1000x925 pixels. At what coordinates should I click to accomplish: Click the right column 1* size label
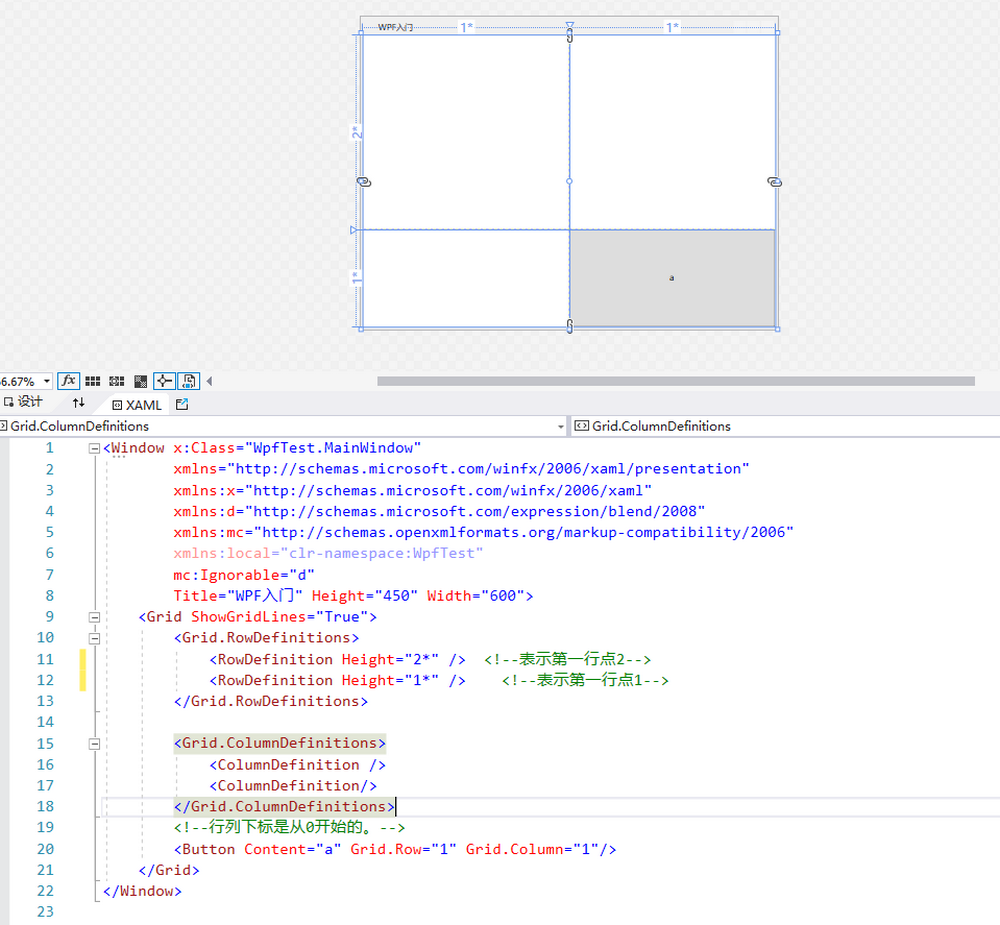(x=673, y=27)
